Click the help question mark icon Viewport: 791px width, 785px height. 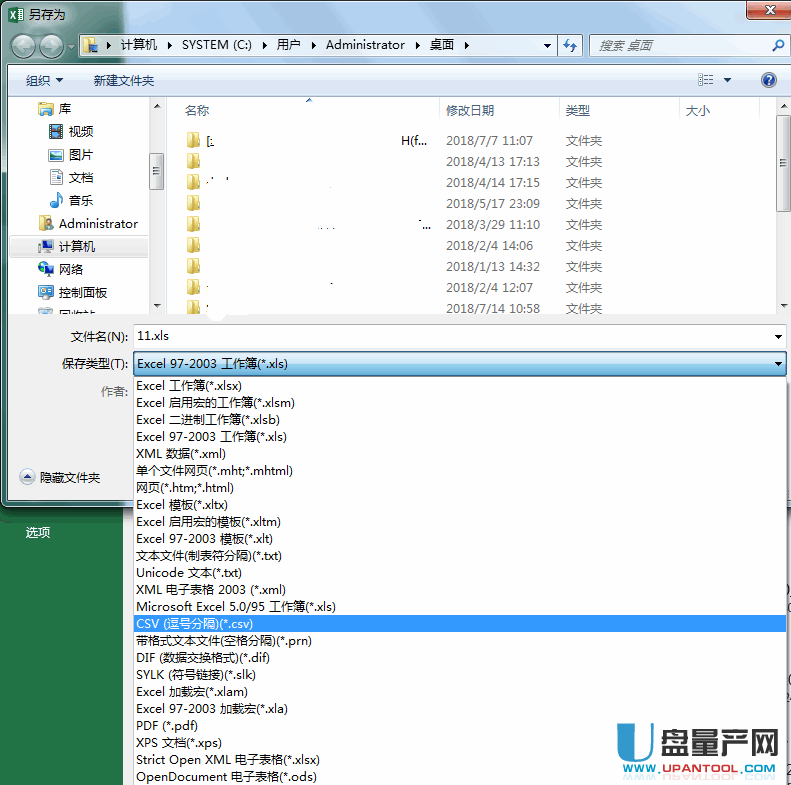pos(768,80)
